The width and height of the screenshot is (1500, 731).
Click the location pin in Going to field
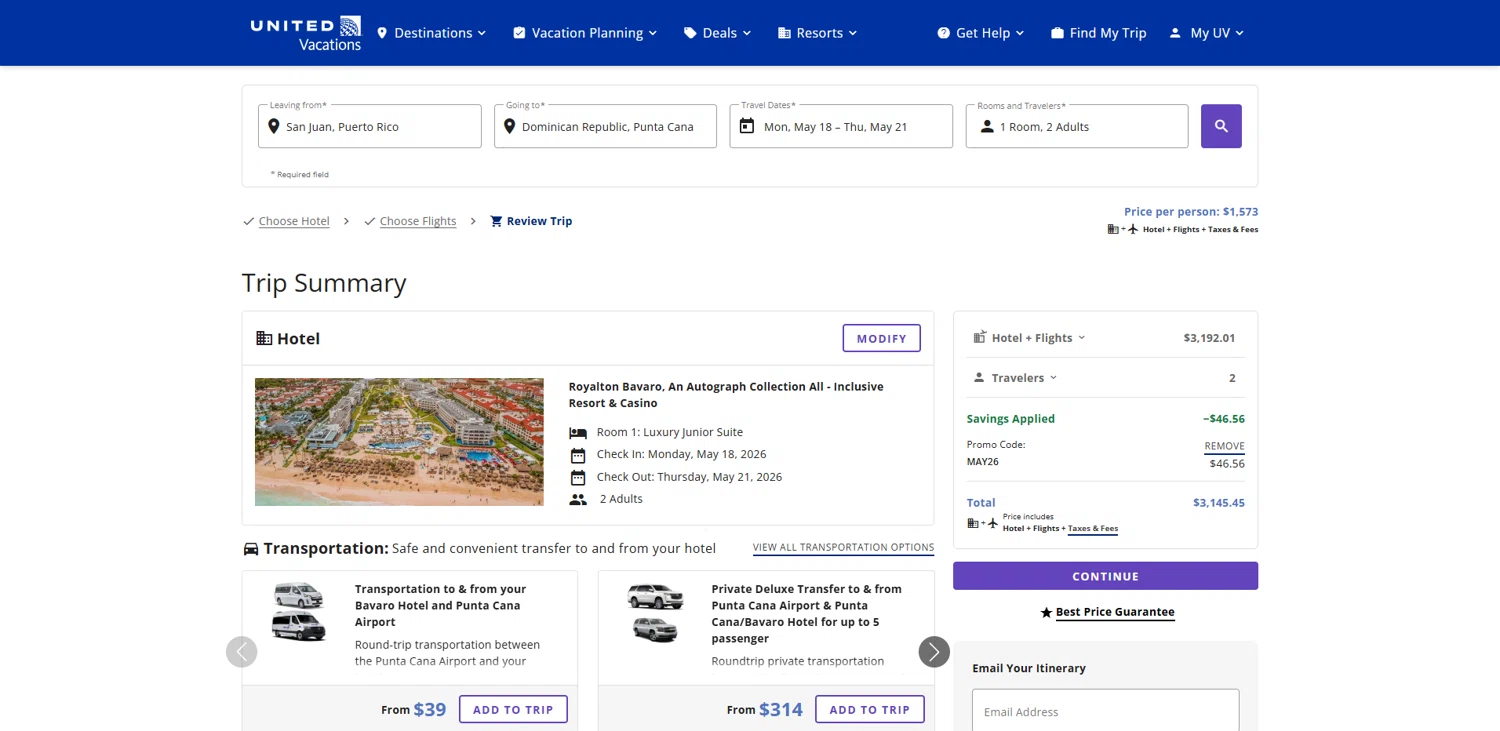click(509, 127)
